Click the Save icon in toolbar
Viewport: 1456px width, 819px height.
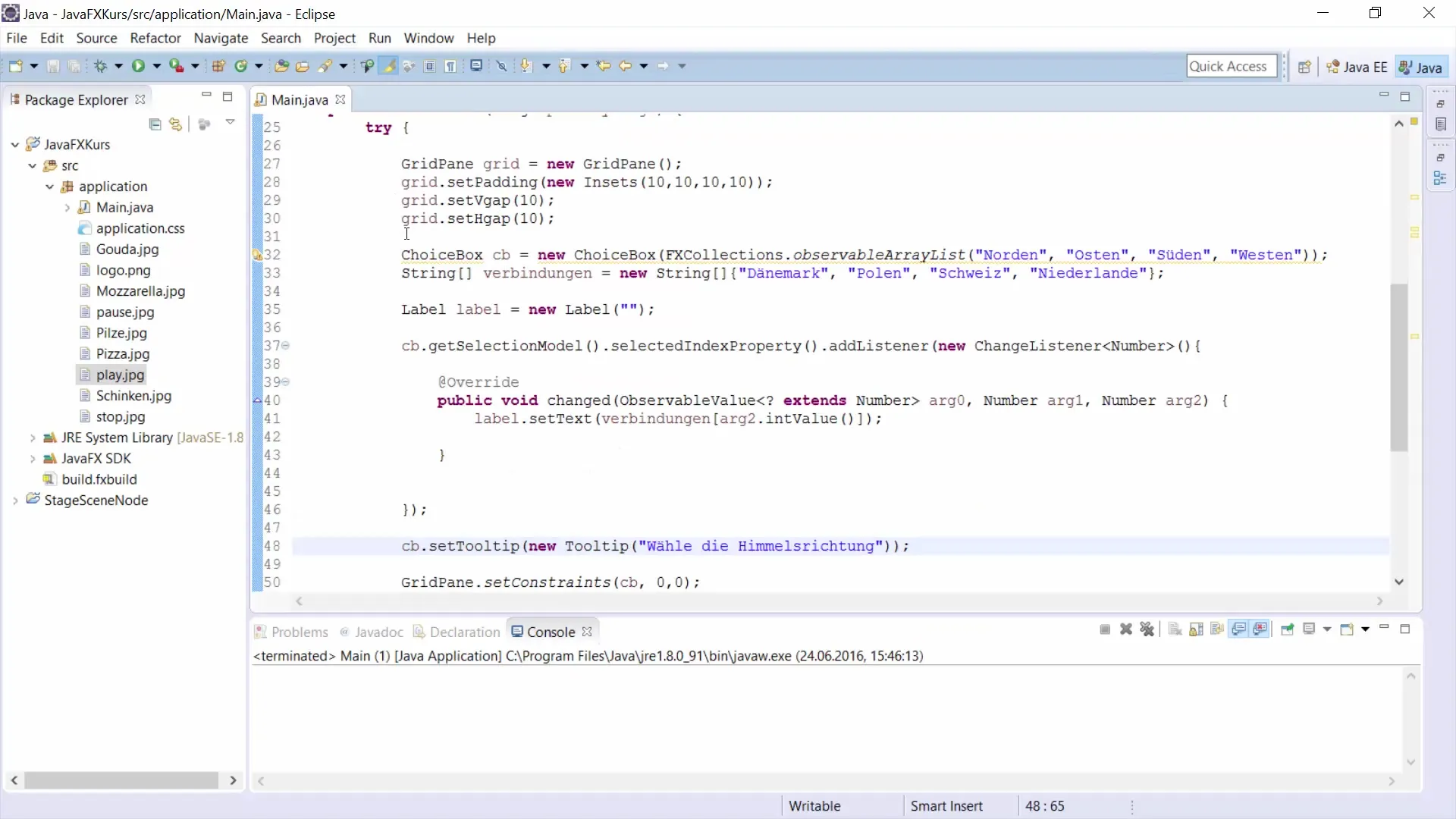click(x=53, y=67)
